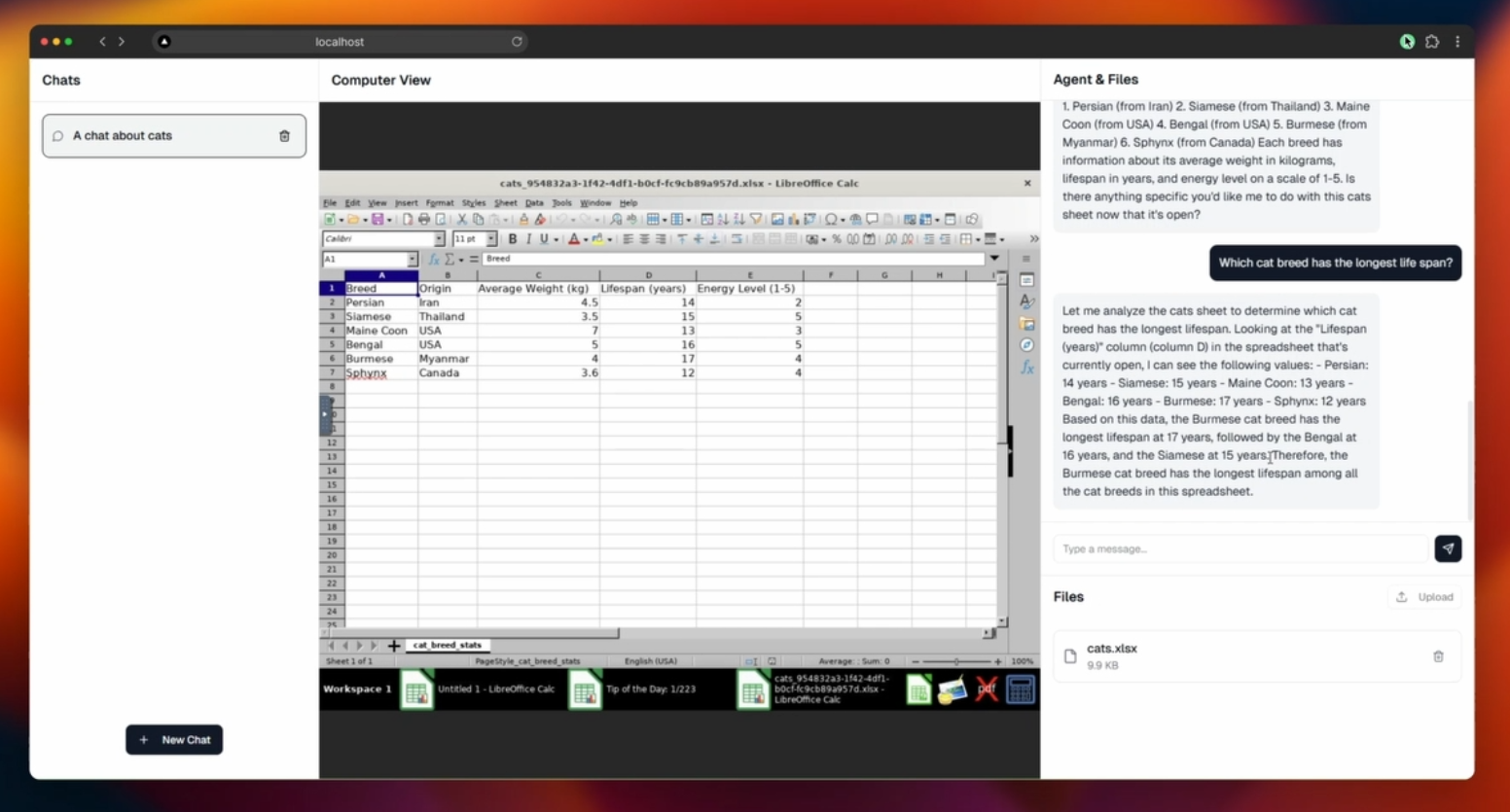
Task: Open the calculator icon in taskbar
Action: point(1020,689)
